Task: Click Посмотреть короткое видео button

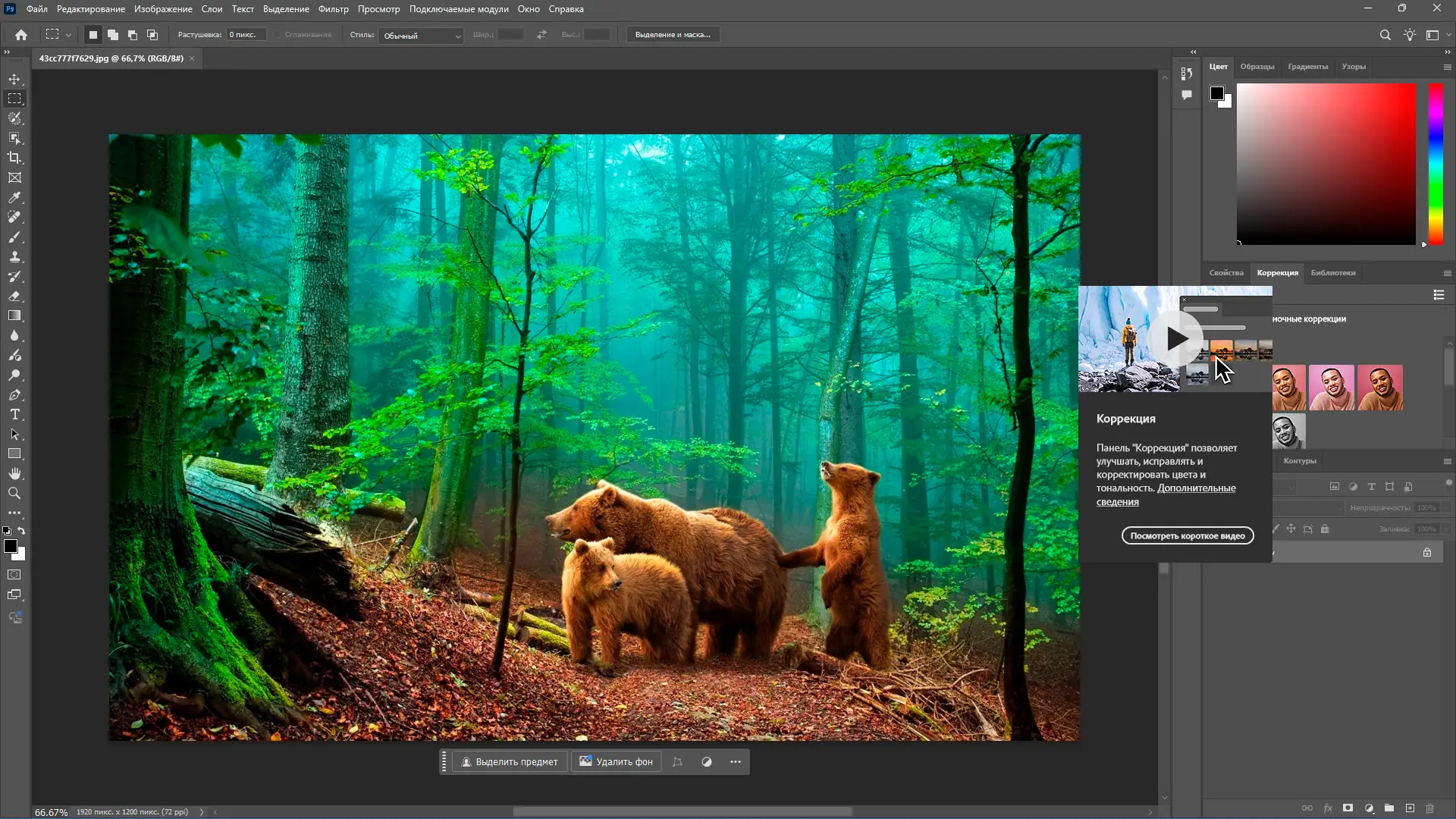Action: [1187, 536]
